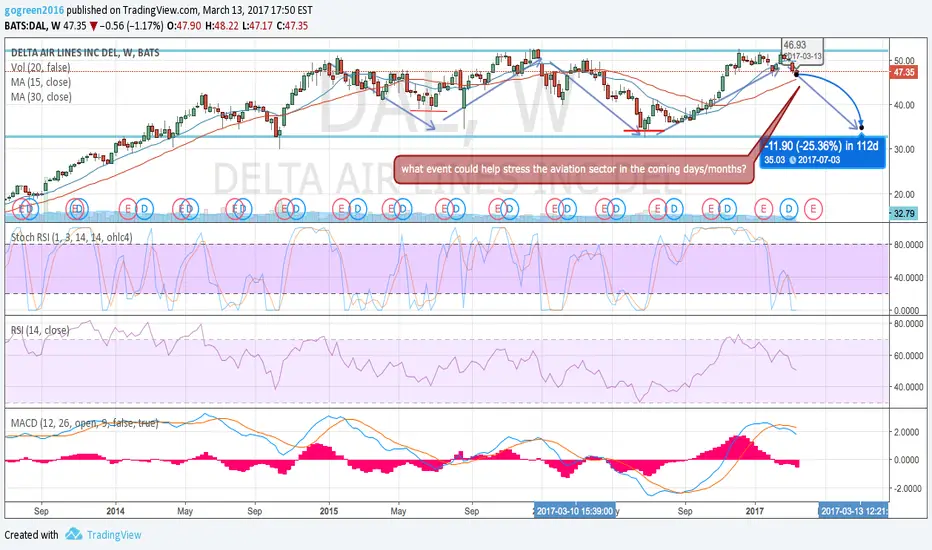932x550 pixels.
Task: Click the MACD (12, 26, open, 9) indicator label
Action: tap(84, 423)
